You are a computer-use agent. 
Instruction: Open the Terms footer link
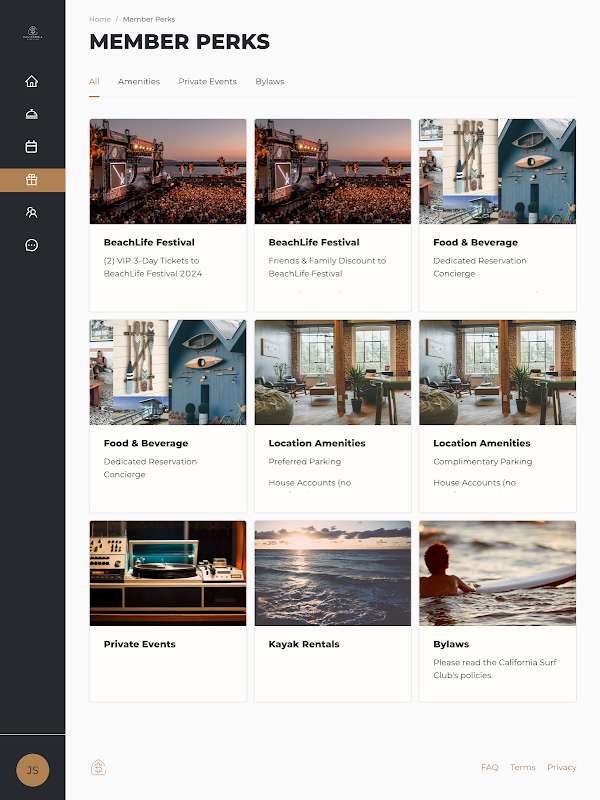(523, 767)
